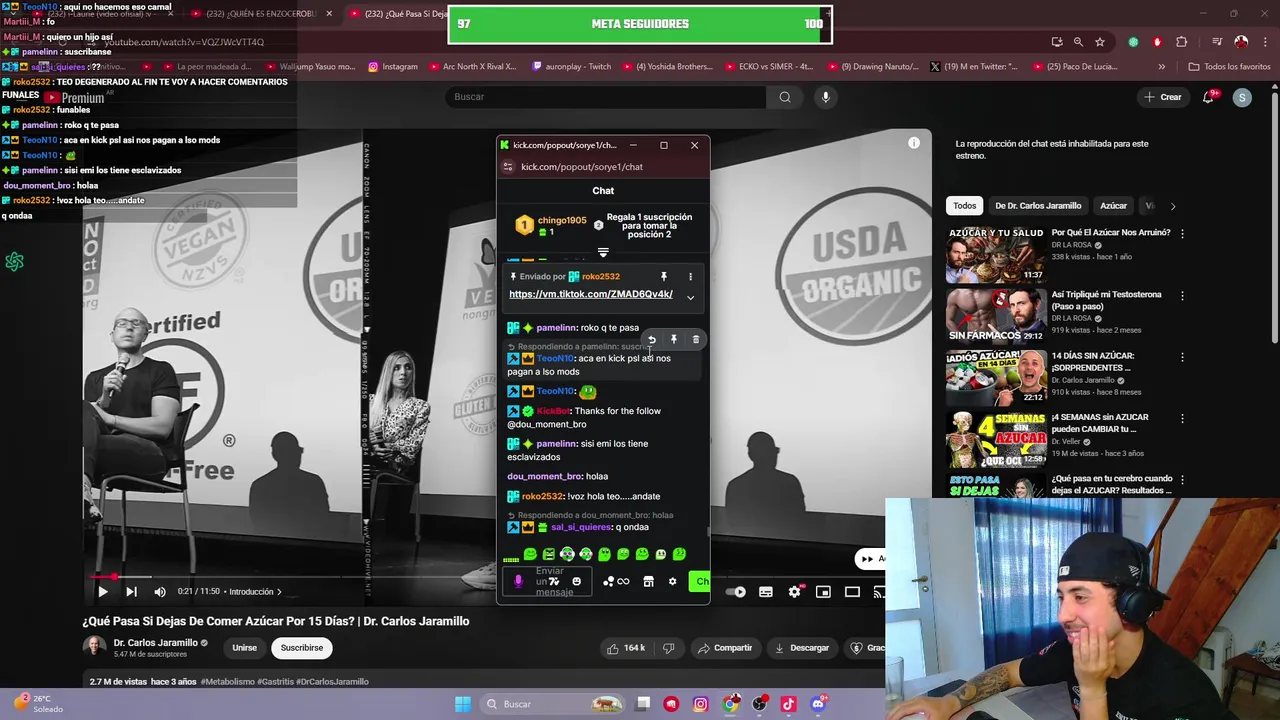Screen dimensions: 1280x720
Task: Open Kick shop icon in chat bar
Action: (648, 582)
